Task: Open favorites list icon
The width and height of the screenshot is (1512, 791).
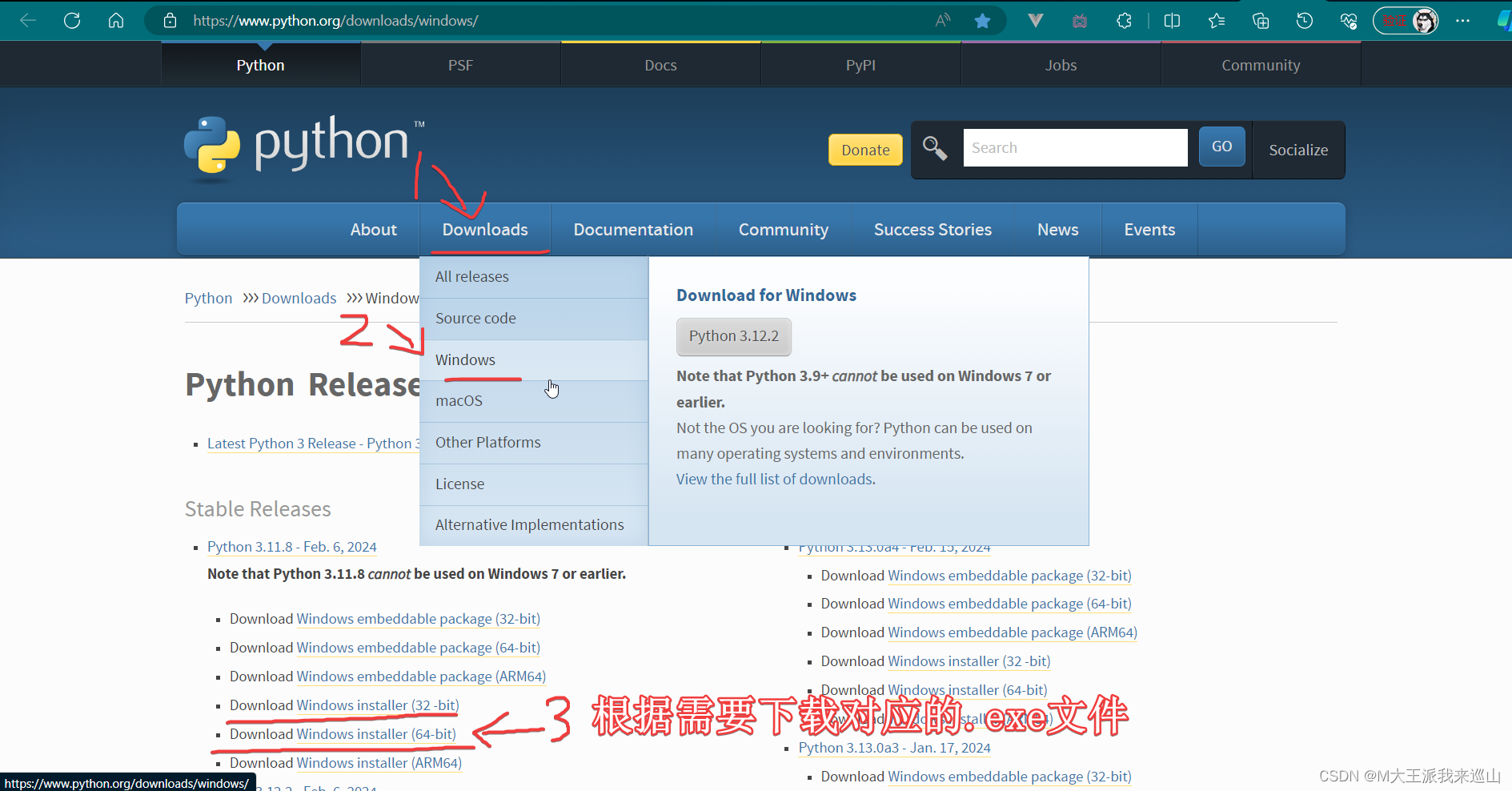Action: click(x=1217, y=21)
